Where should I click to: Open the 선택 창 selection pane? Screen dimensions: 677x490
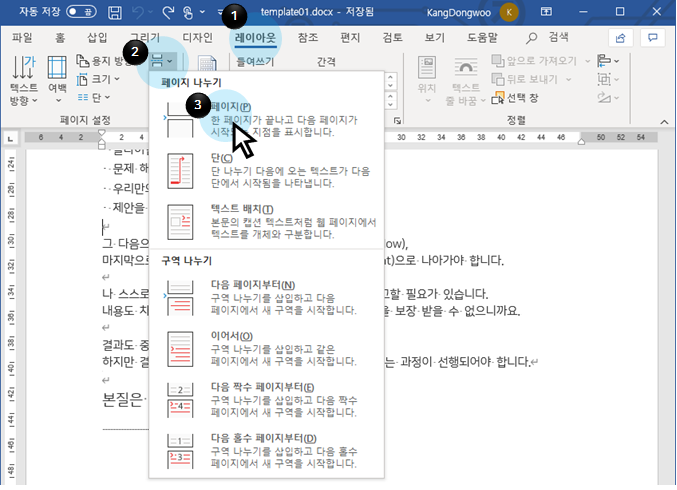[x=515, y=98]
